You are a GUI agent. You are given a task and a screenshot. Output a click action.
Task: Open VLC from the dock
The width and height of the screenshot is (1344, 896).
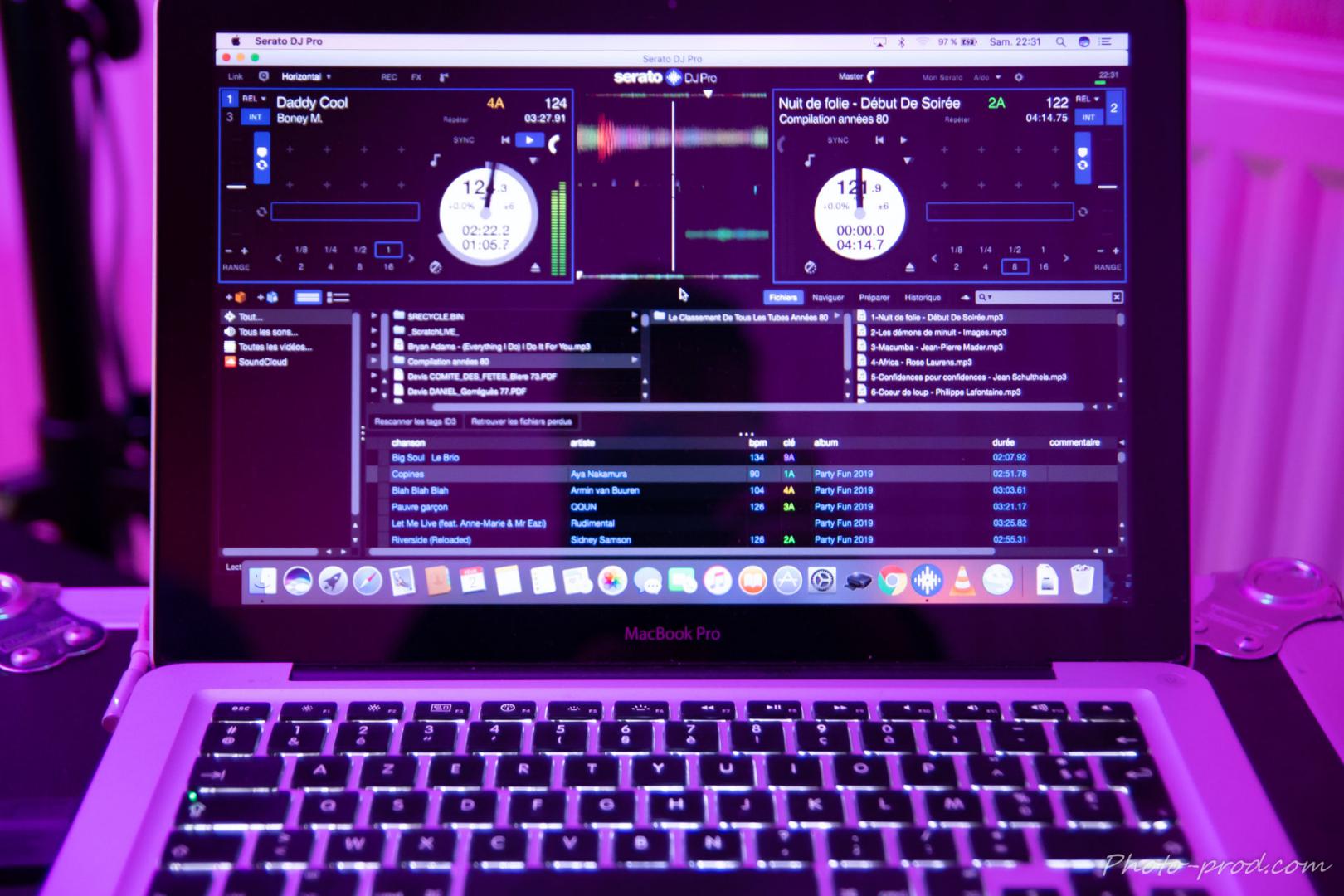[962, 580]
